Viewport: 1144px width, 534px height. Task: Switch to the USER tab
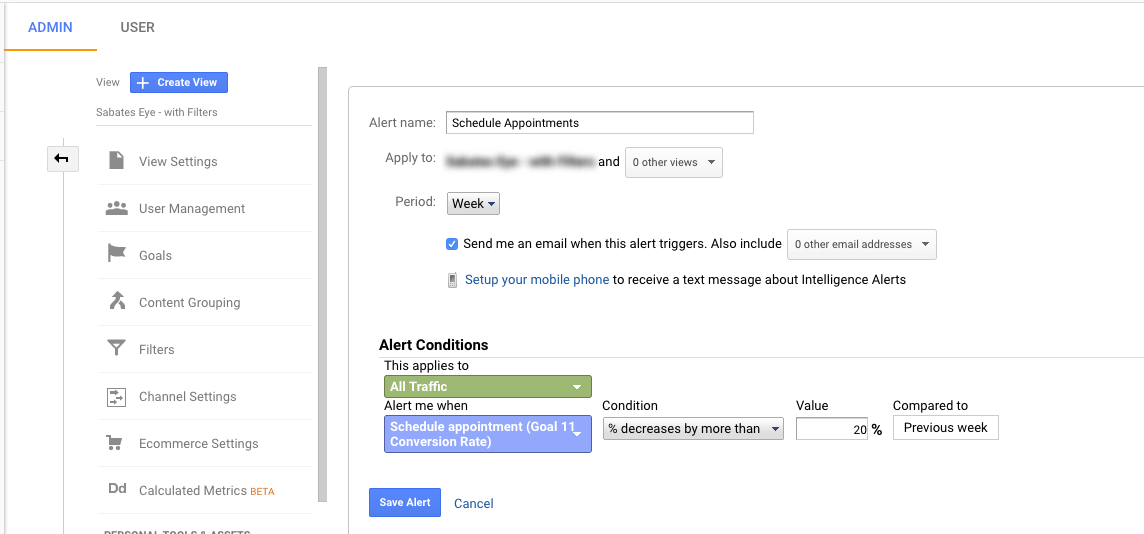coord(137,27)
